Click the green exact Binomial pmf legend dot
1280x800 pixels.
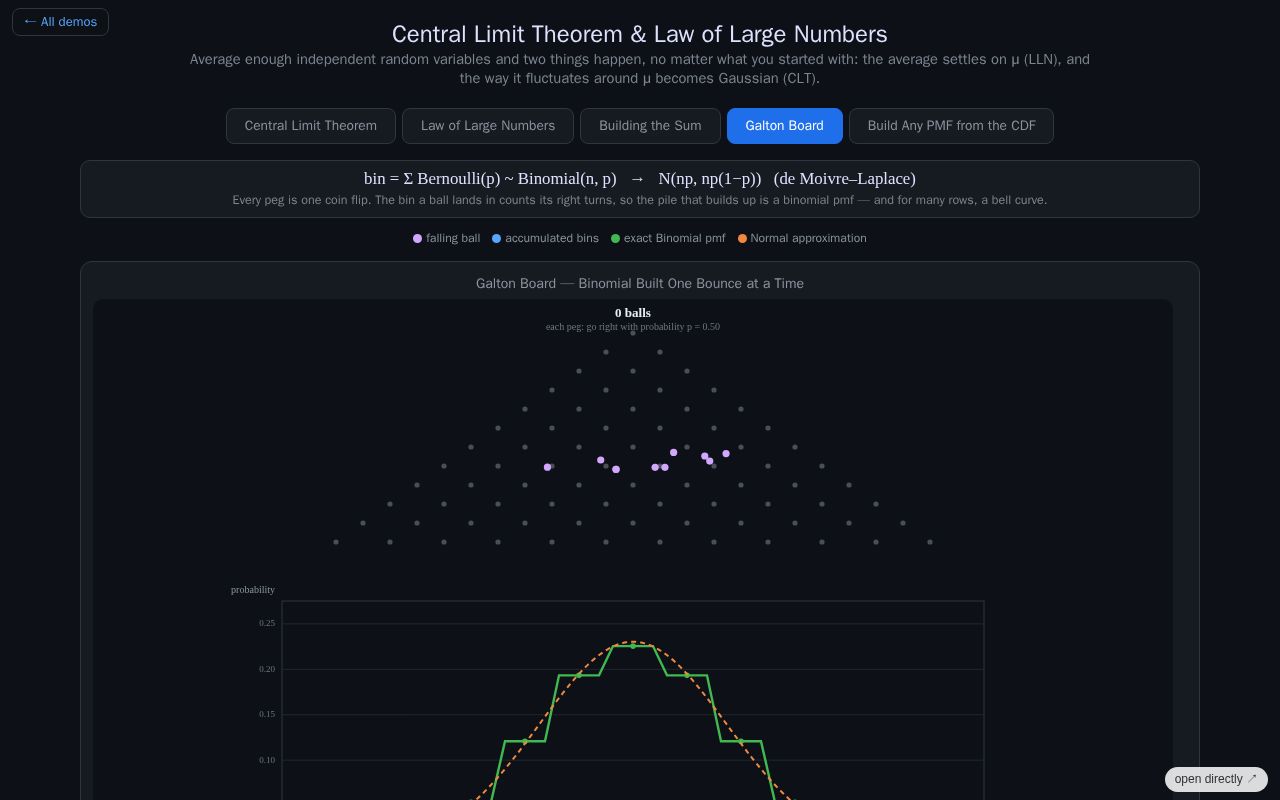coord(616,239)
